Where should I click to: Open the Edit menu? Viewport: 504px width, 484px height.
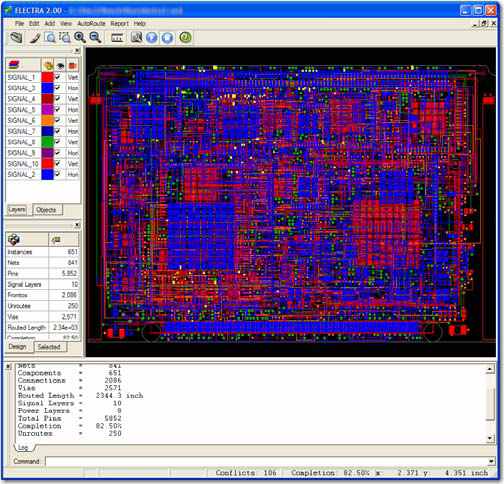(x=34, y=23)
